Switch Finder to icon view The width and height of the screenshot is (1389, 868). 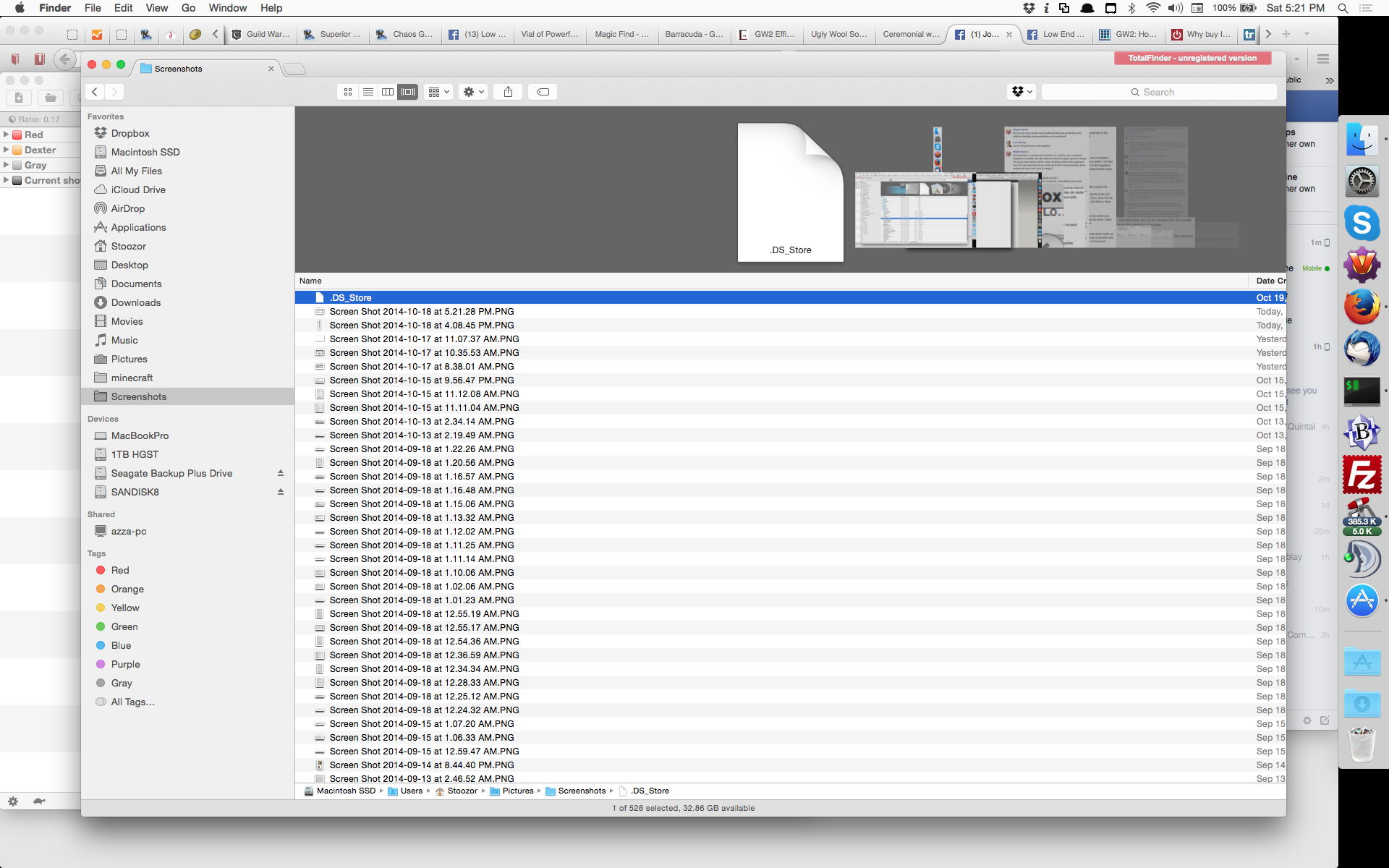coord(348,92)
